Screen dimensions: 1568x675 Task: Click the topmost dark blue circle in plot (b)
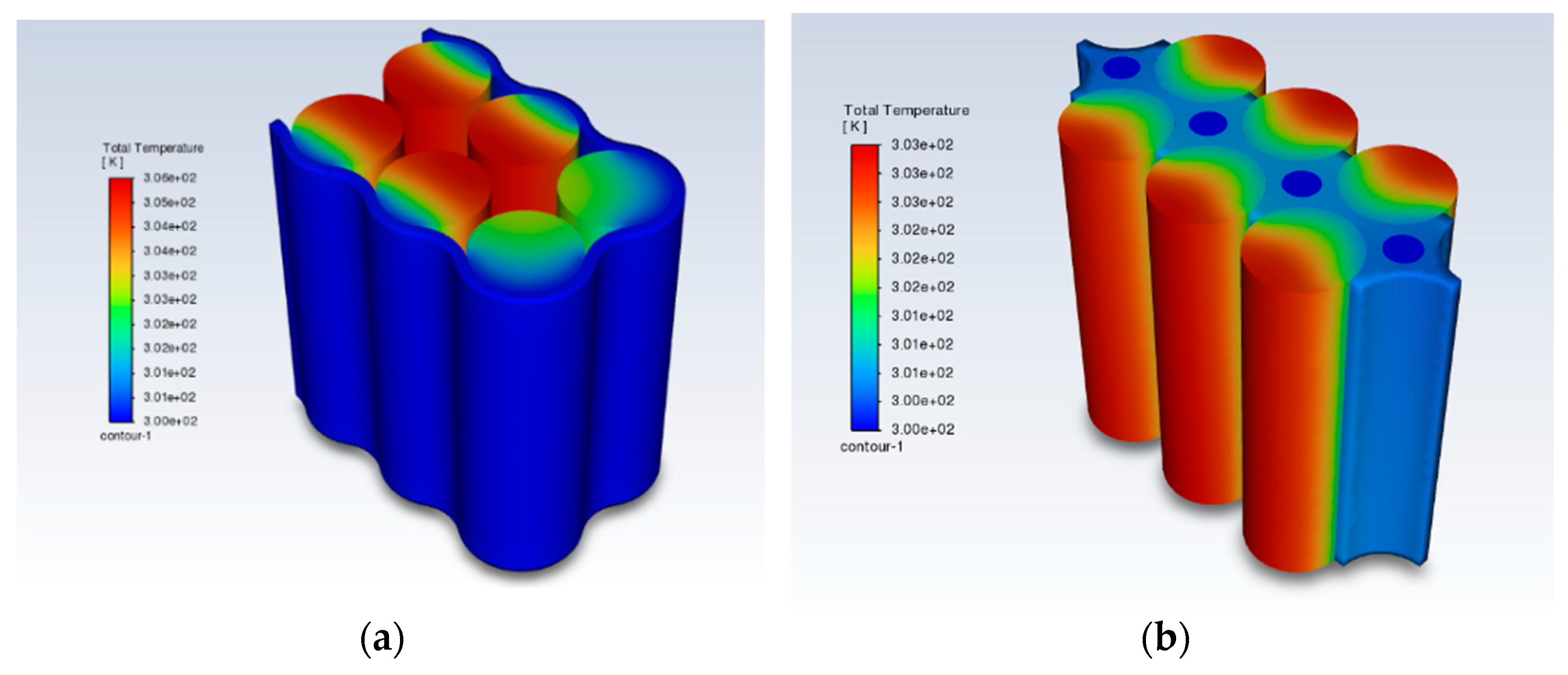[x=1122, y=67]
